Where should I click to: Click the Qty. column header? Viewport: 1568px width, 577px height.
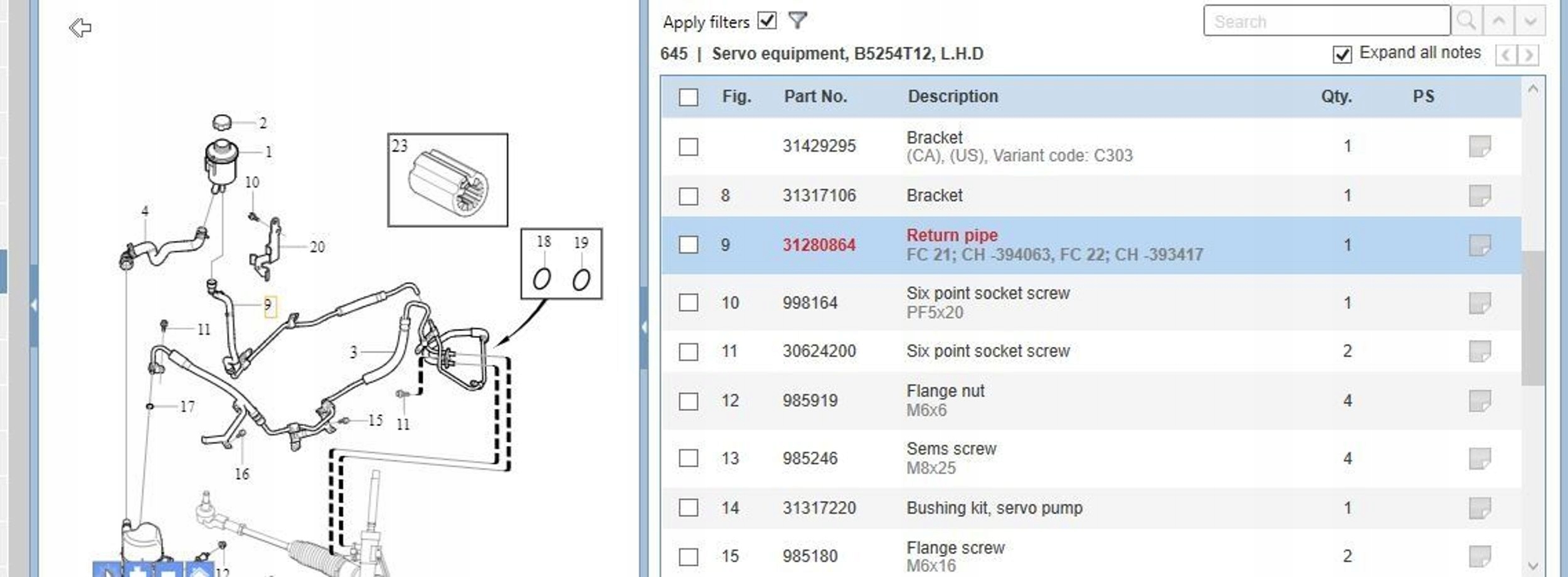[1336, 97]
